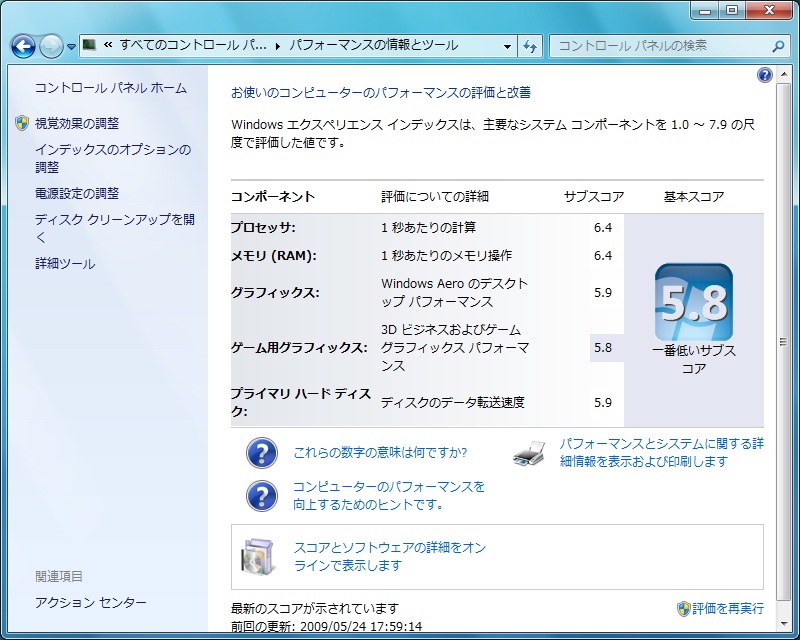Open 視覚効果の調整 link

tap(77, 123)
